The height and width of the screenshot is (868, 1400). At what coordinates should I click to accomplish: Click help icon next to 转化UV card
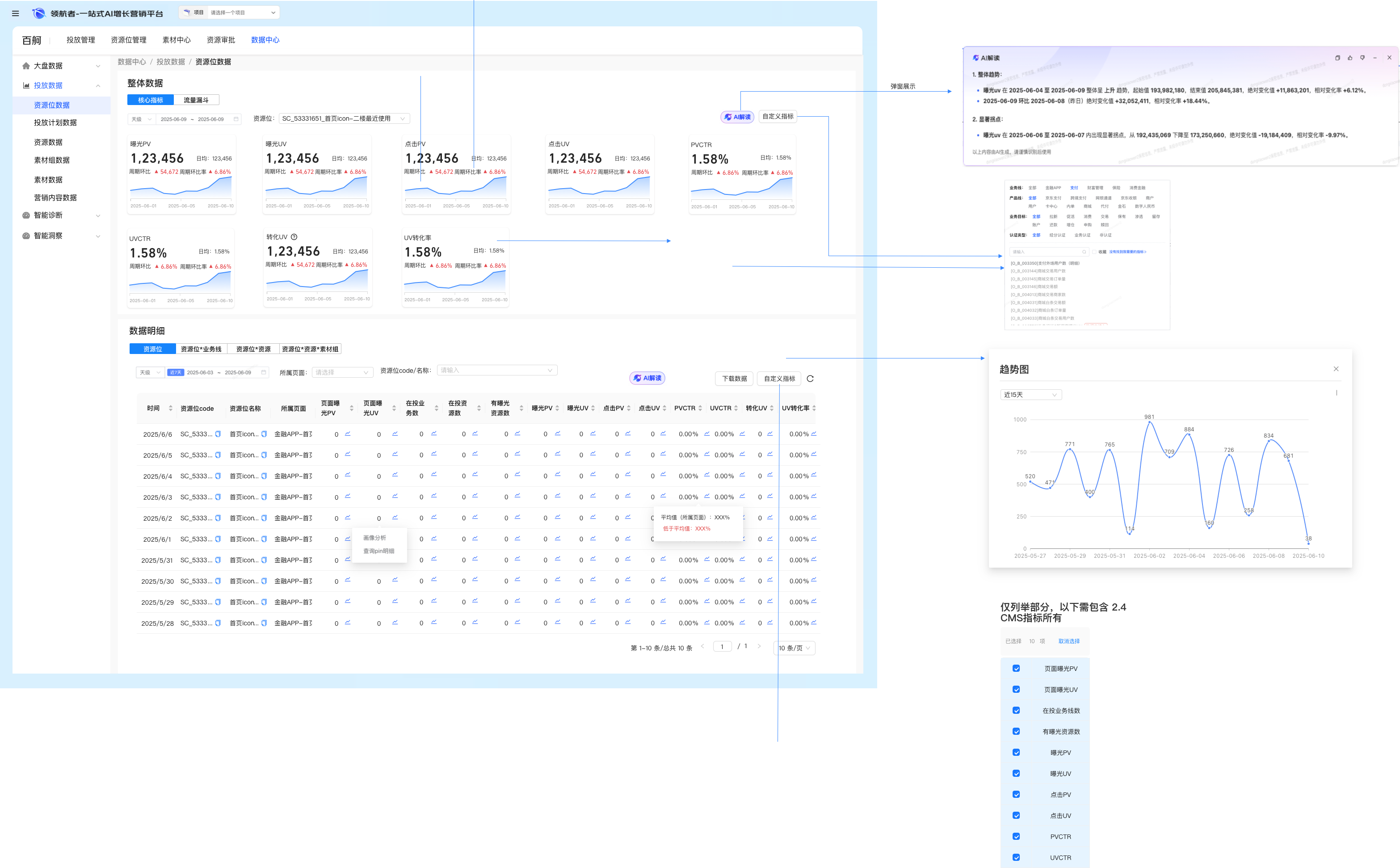294,237
